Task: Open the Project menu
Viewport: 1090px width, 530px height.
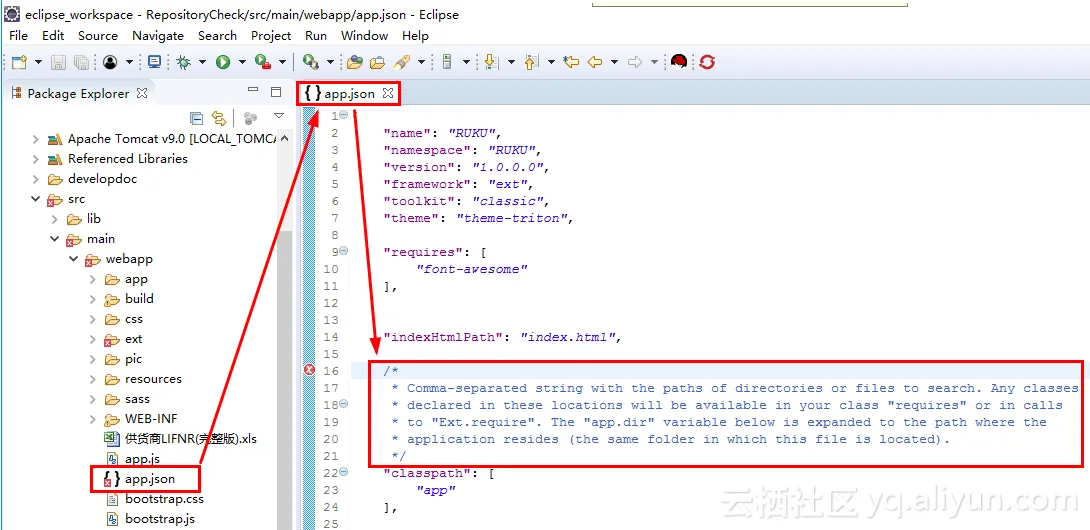Action: (271, 35)
